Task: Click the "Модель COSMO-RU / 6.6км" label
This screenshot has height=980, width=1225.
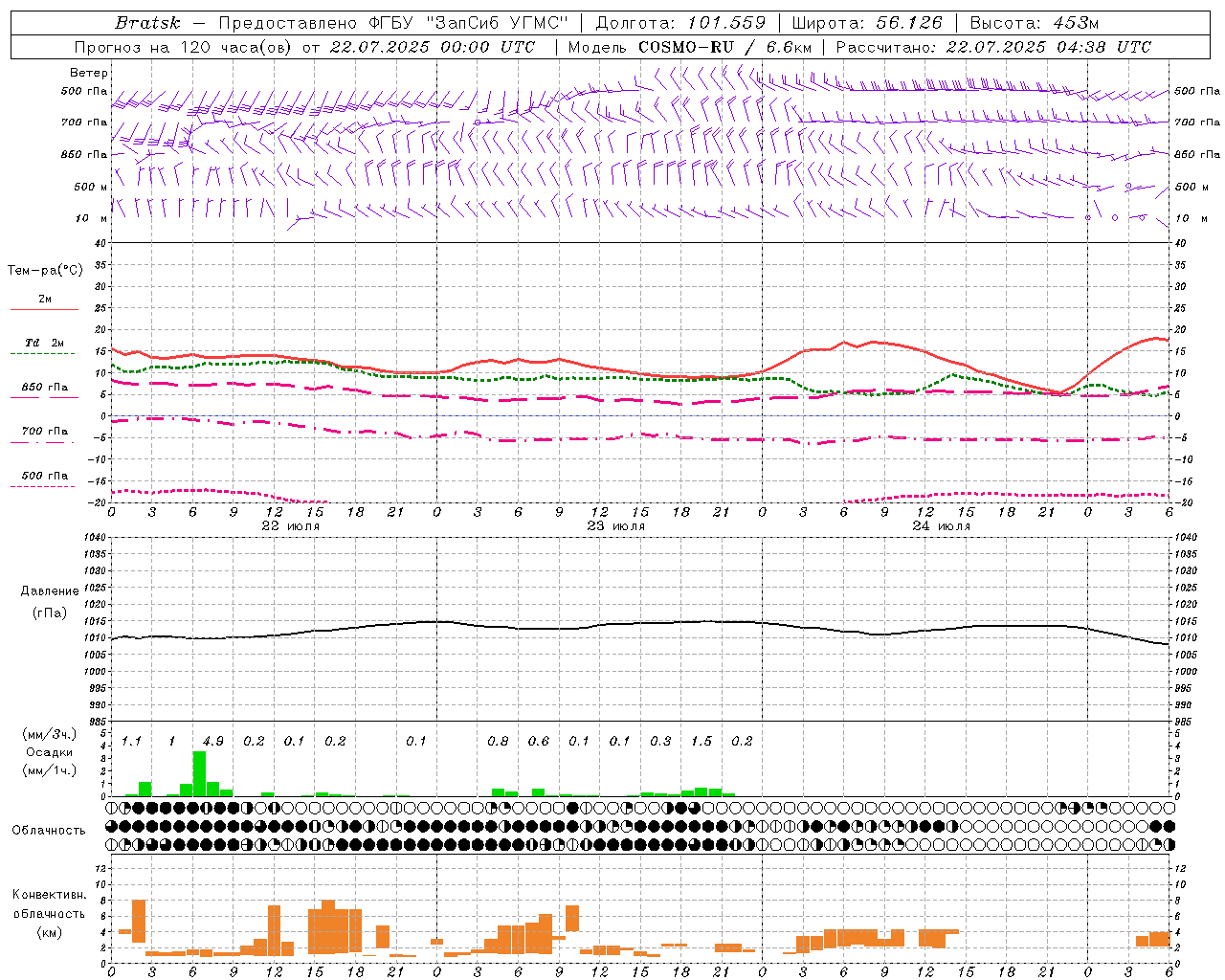Action: pyautogui.click(x=690, y=47)
